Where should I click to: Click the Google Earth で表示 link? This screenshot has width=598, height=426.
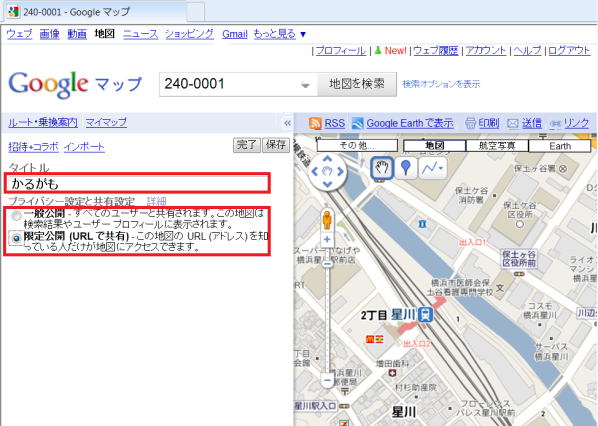coord(410,123)
